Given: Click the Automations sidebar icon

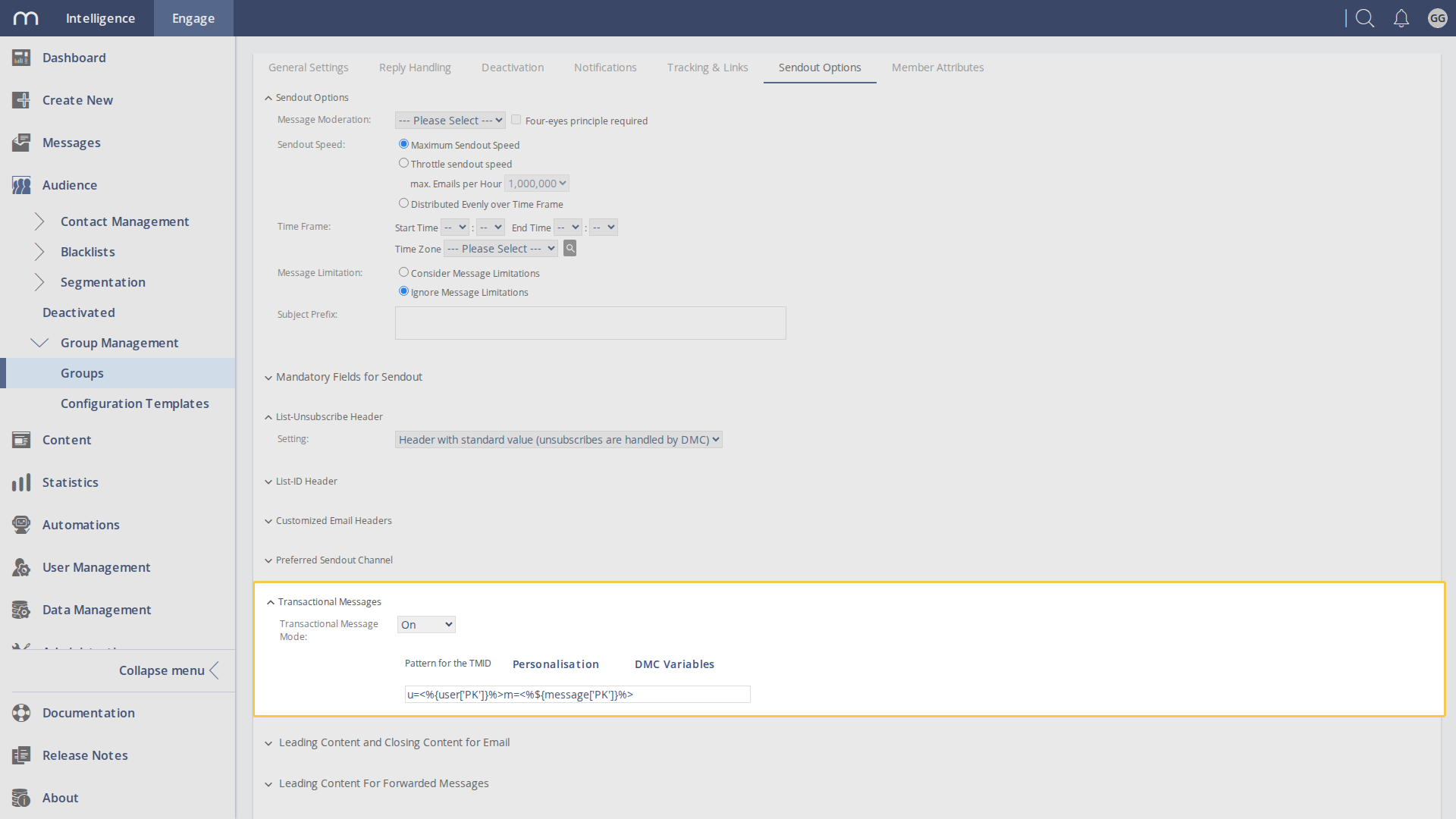Looking at the screenshot, I should 21,525.
